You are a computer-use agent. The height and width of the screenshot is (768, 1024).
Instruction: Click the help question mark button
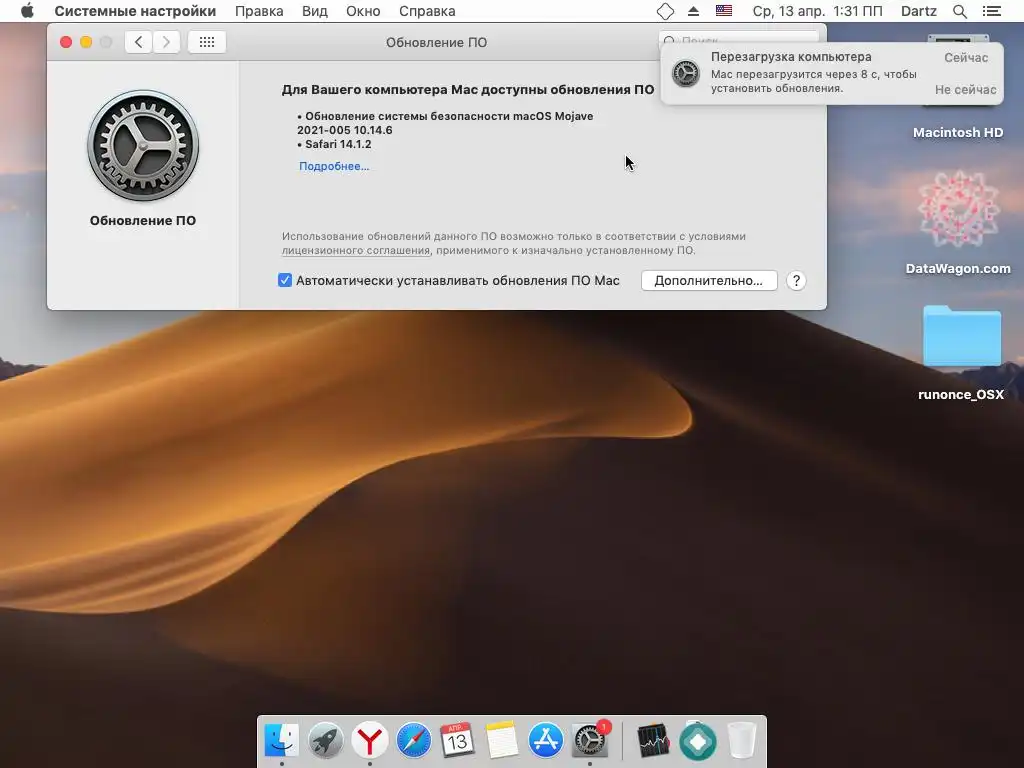coord(796,281)
